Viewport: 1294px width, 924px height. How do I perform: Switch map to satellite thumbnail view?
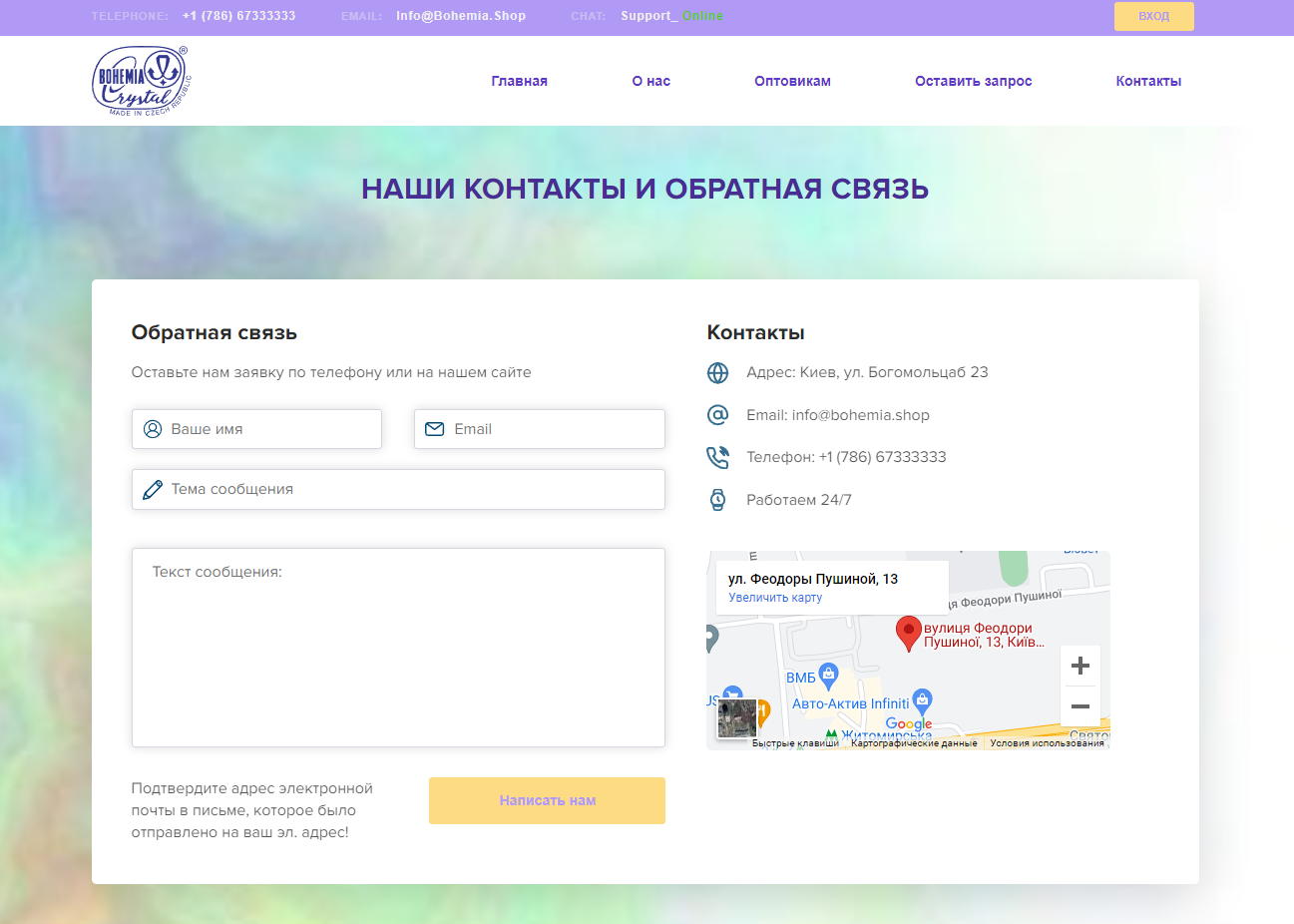point(737,718)
